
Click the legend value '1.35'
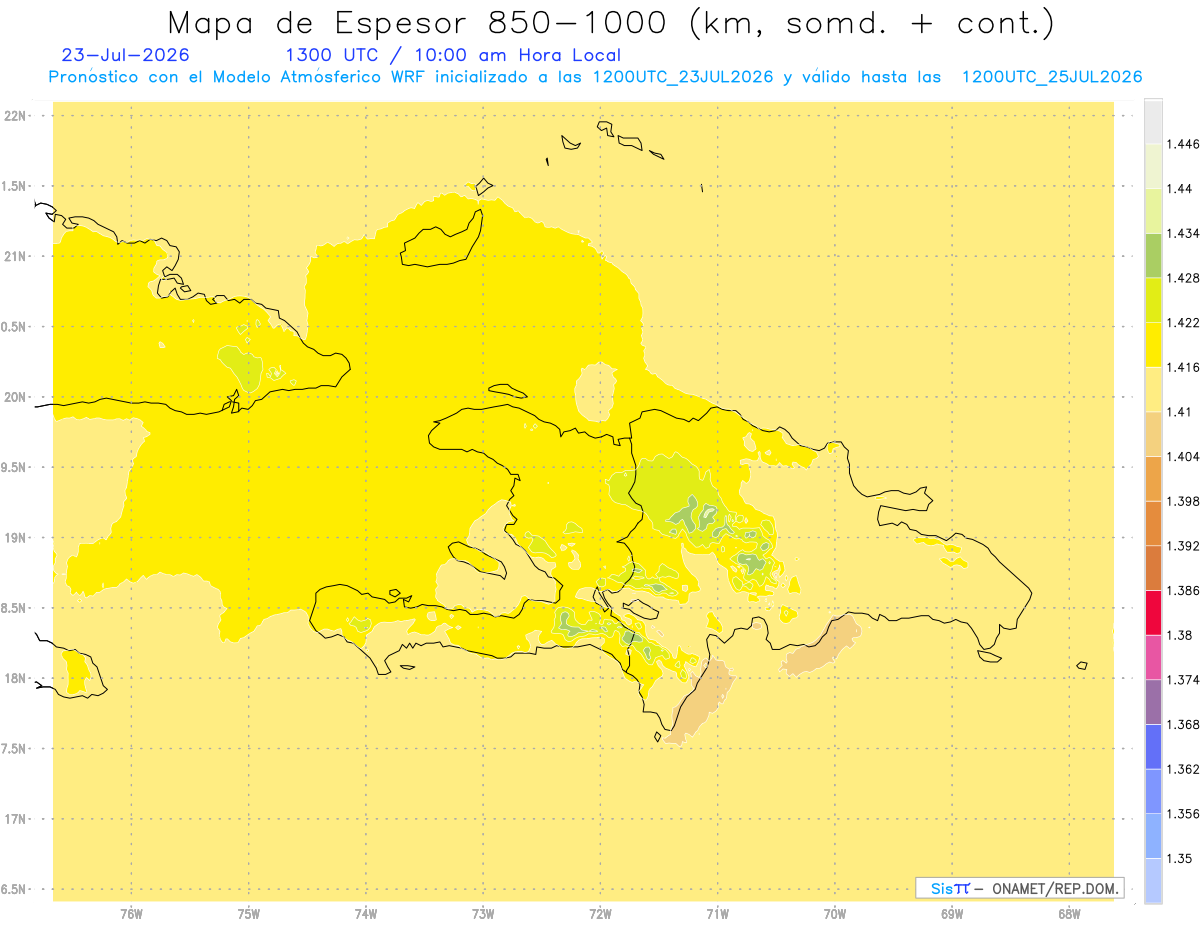[1179, 858]
